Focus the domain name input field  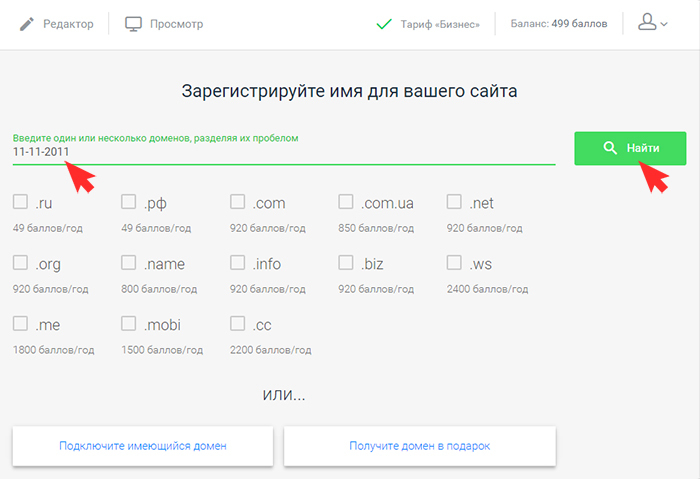pos(284,152)
